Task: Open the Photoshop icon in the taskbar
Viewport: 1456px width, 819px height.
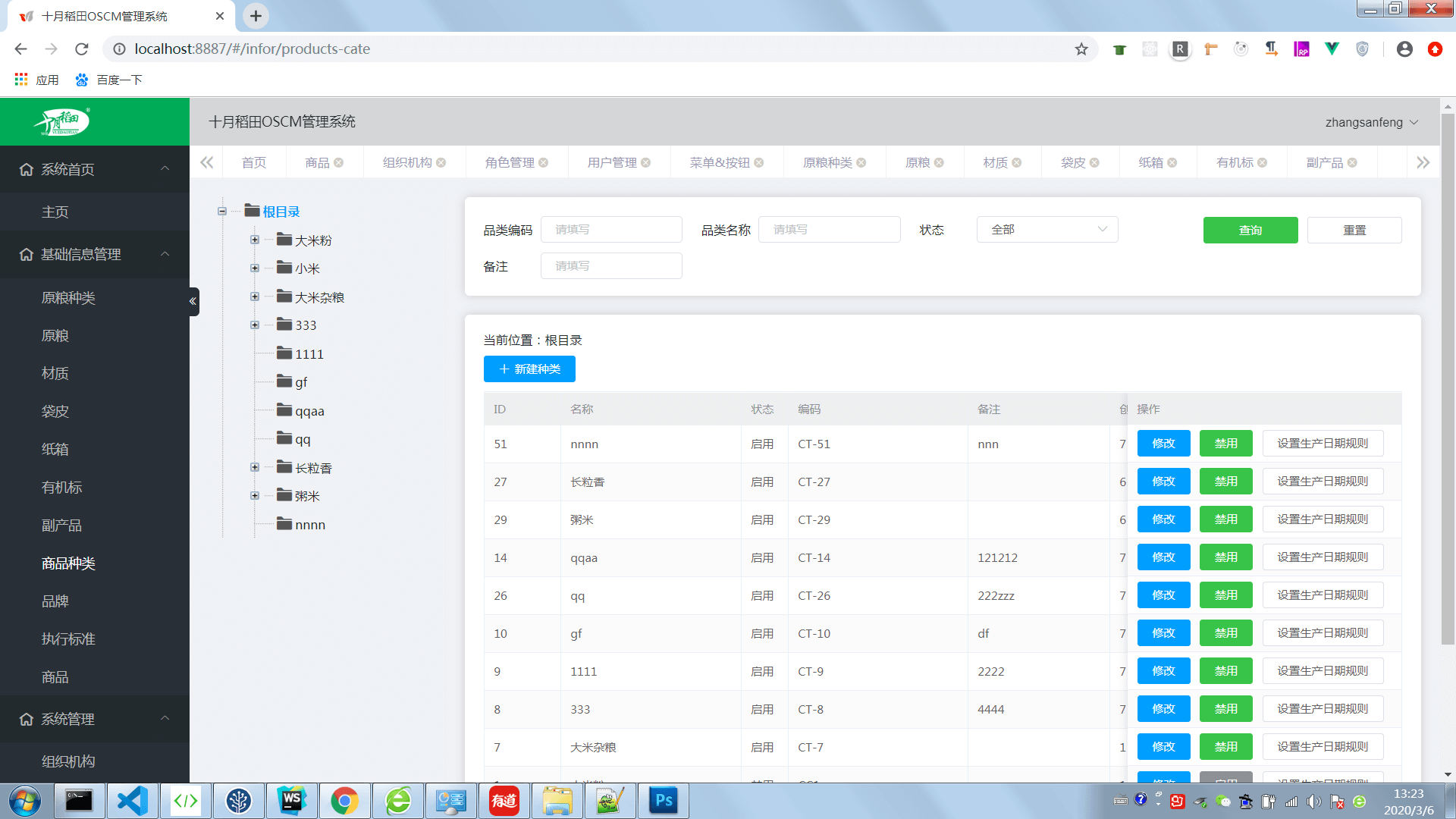Action: pos(664,801)
